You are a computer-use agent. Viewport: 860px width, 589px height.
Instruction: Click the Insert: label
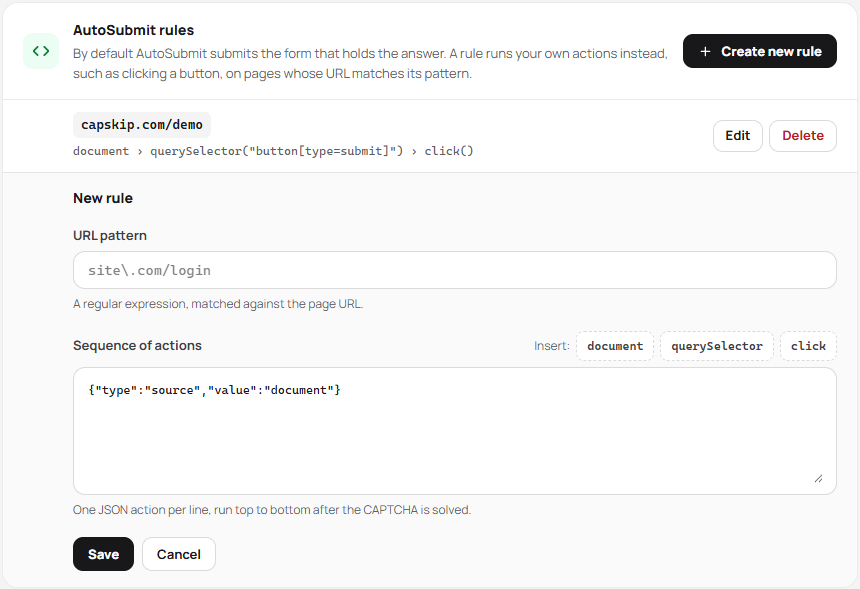(x=552, y=346)
